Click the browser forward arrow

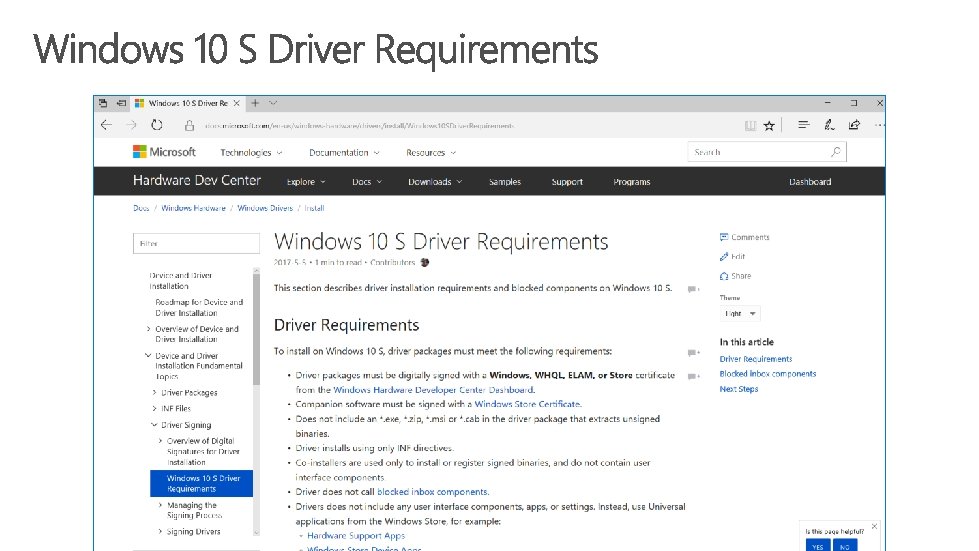tap(131, 125)
